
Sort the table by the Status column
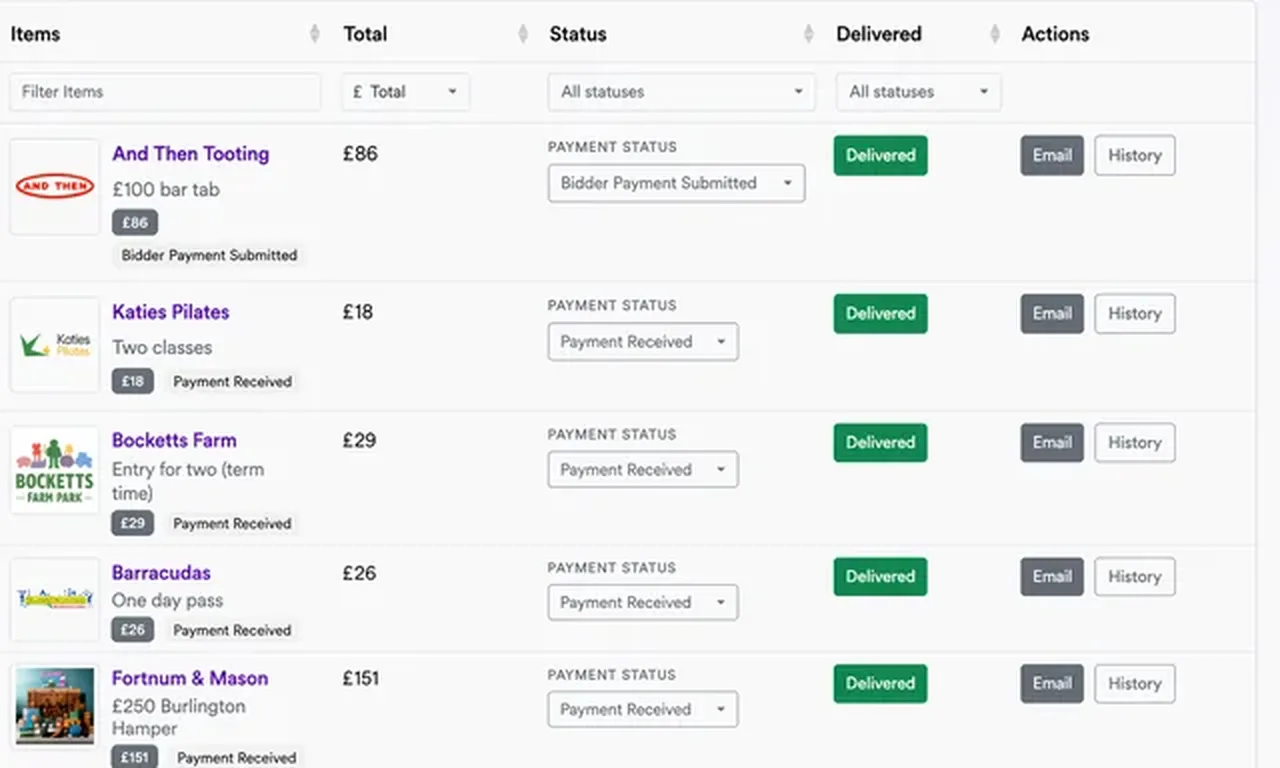(x=809, y=34)
